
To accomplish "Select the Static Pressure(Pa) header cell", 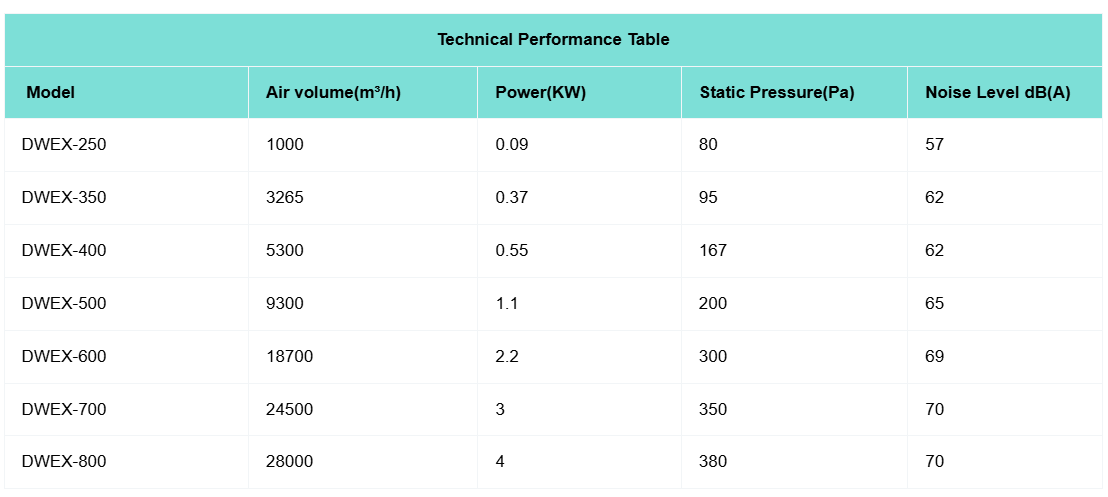I will point(777,93).
